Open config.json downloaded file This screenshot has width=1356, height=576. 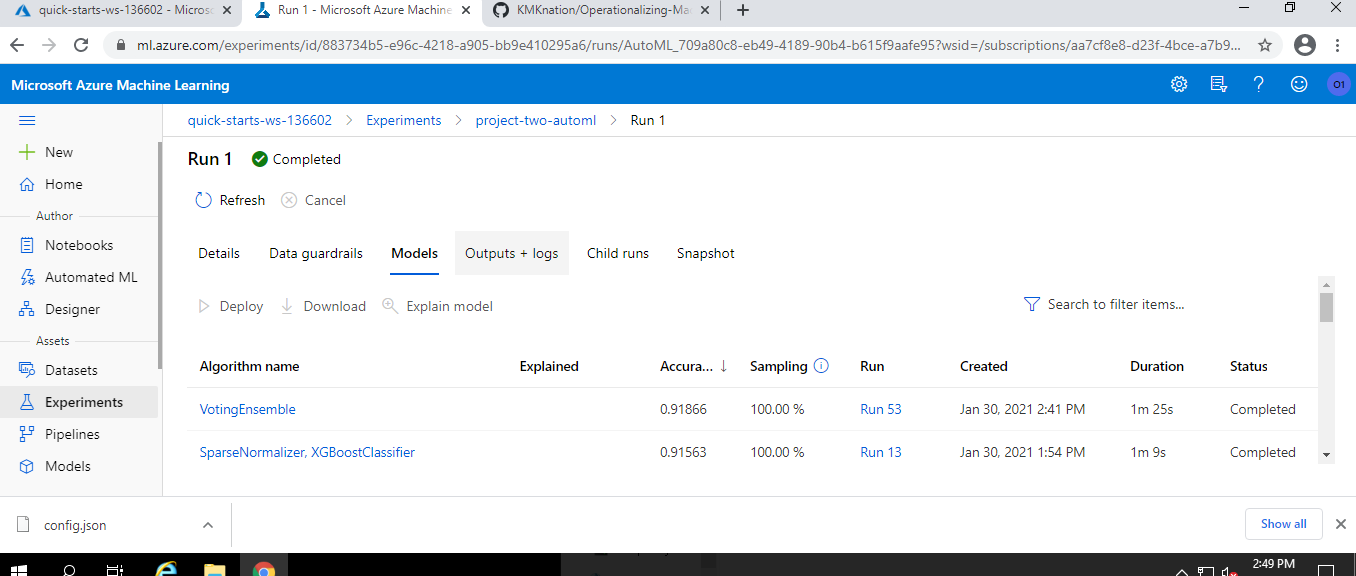[75, 525]
